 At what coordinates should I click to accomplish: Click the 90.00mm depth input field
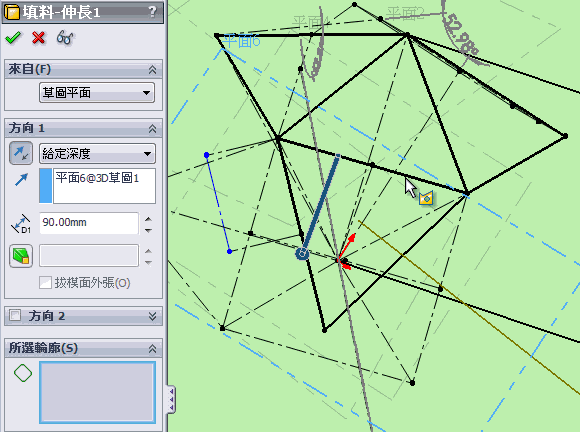tap(89, 223)
